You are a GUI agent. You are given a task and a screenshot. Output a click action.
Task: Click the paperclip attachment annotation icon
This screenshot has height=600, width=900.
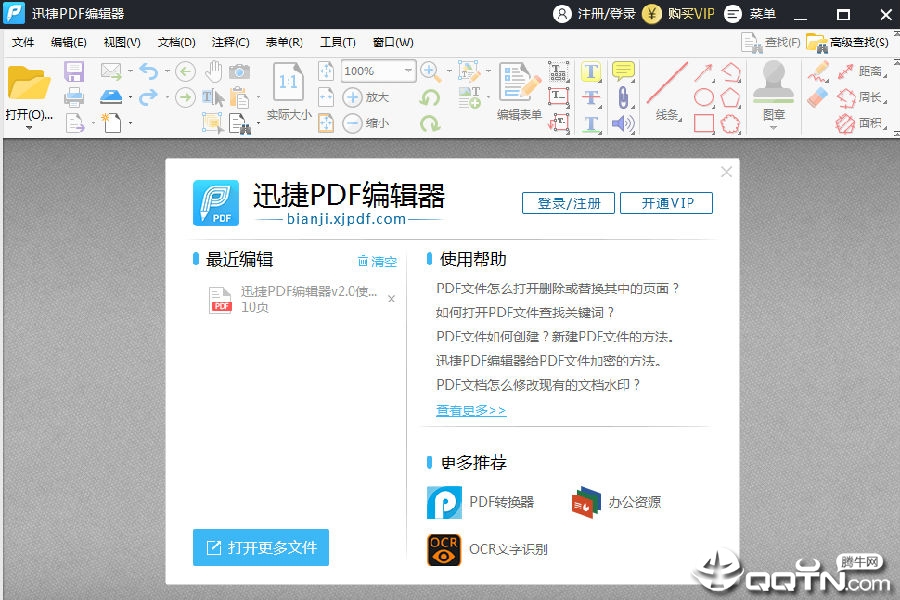(622, 96)
